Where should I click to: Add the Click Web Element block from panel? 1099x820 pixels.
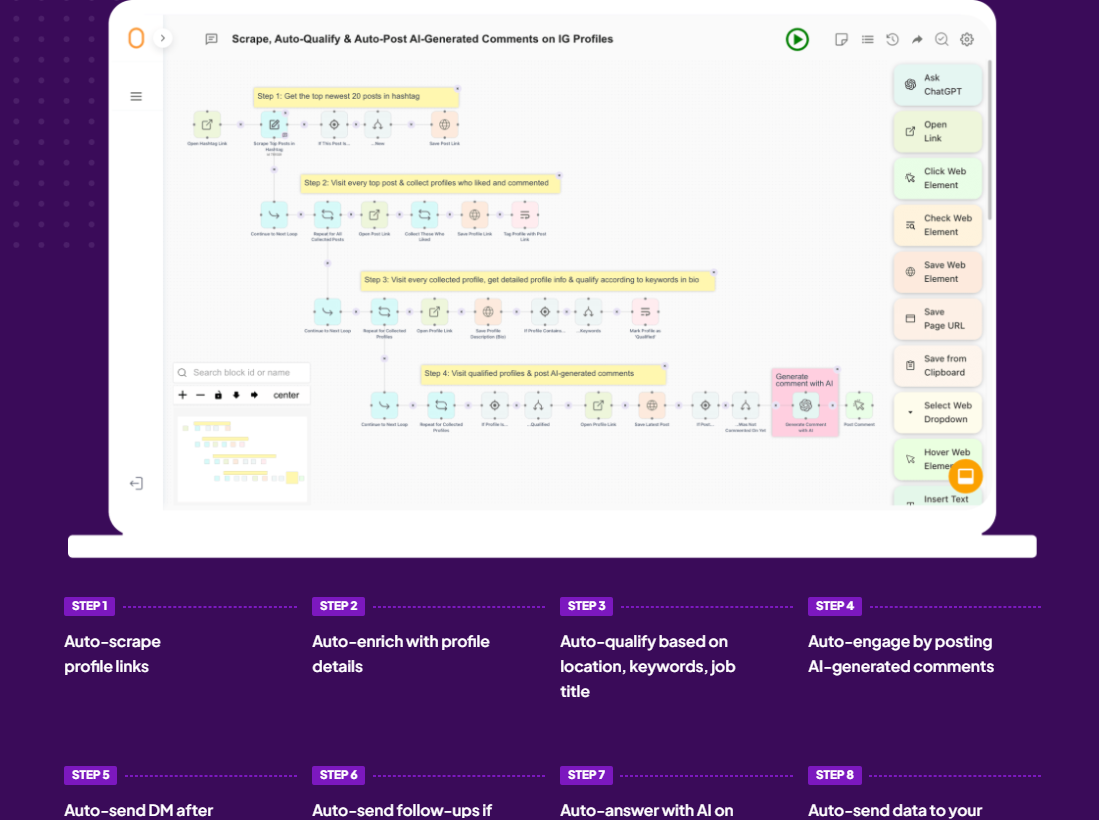tap(937, 178)
